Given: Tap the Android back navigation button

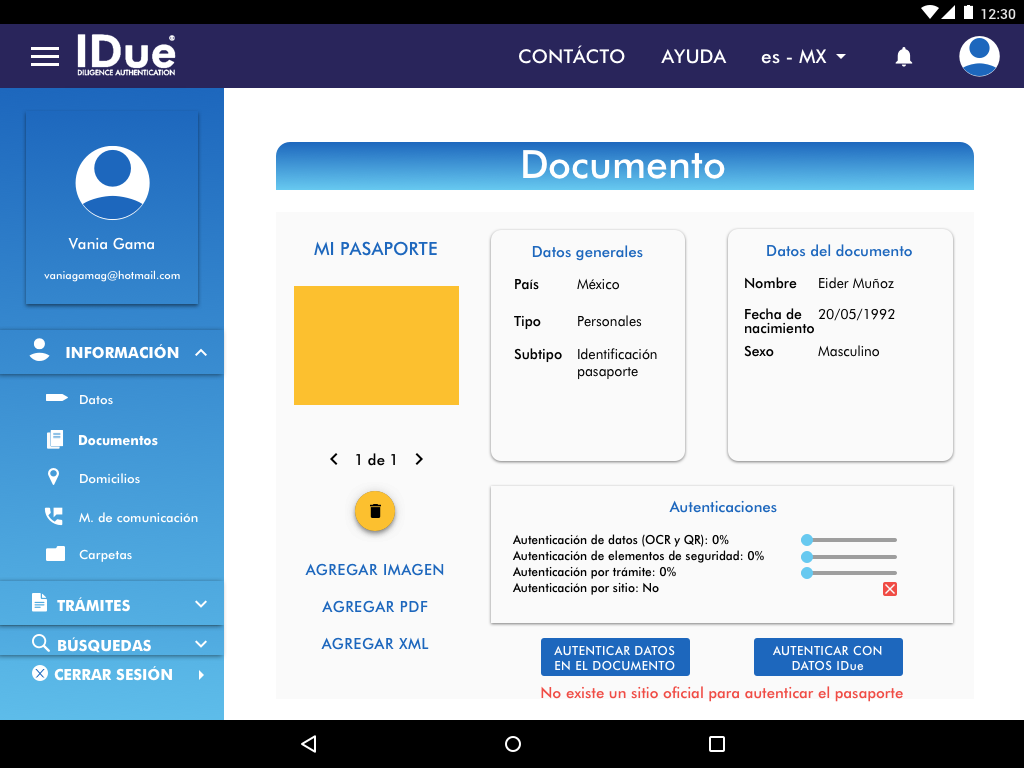Looking at the screenshot, I should coord(309,744).
